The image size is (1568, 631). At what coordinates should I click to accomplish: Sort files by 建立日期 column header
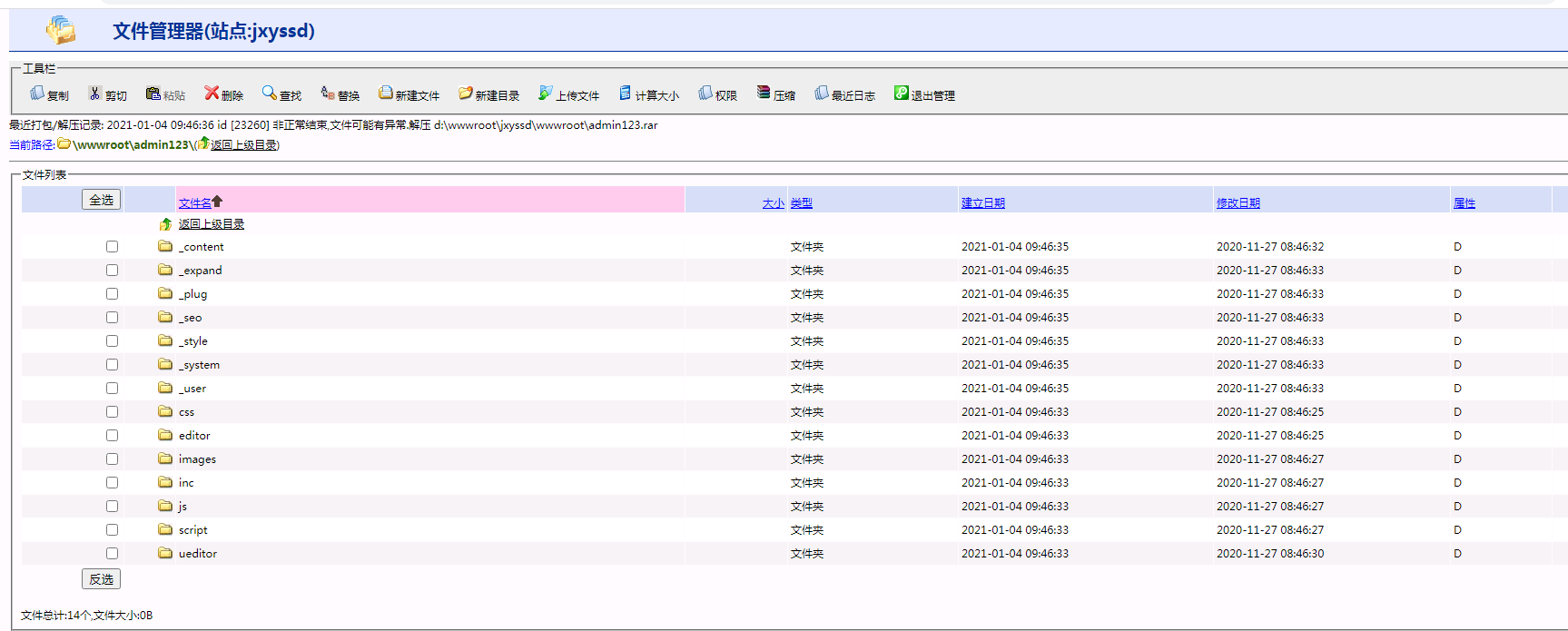coord(982,203)
